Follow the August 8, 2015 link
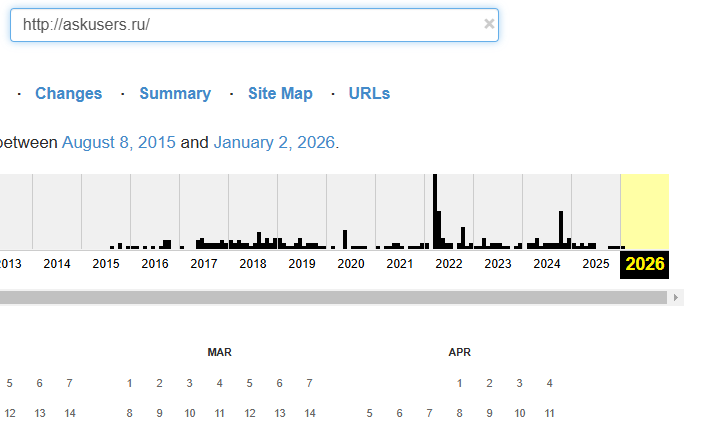 (x=118, y=143)
